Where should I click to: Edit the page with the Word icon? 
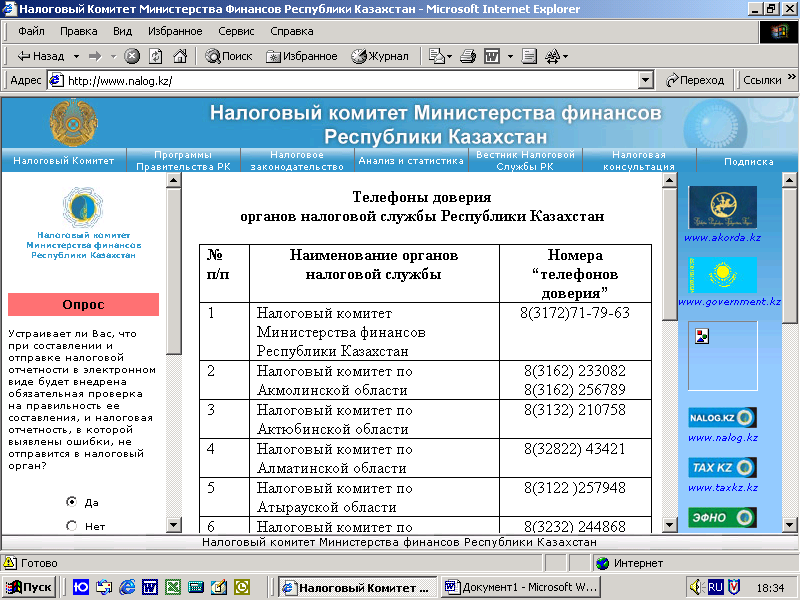492,56
